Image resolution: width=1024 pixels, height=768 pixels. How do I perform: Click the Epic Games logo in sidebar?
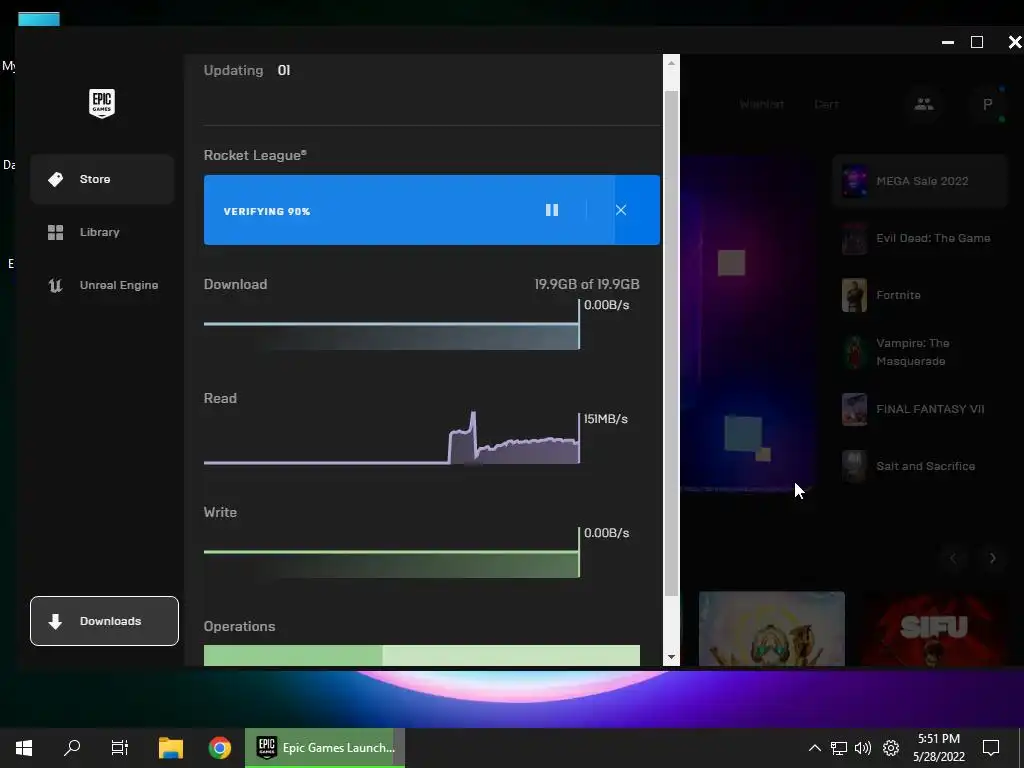coord(102,103)
